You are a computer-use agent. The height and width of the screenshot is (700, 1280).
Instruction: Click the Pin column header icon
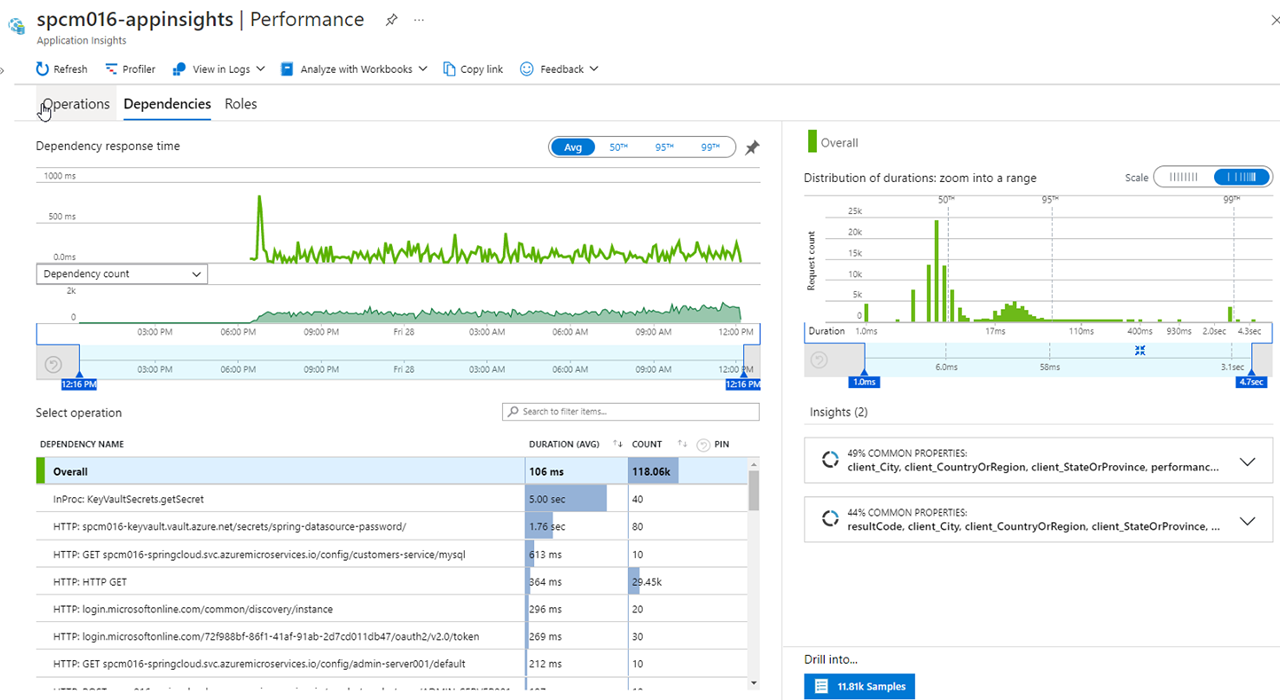(x=704, y=444)
